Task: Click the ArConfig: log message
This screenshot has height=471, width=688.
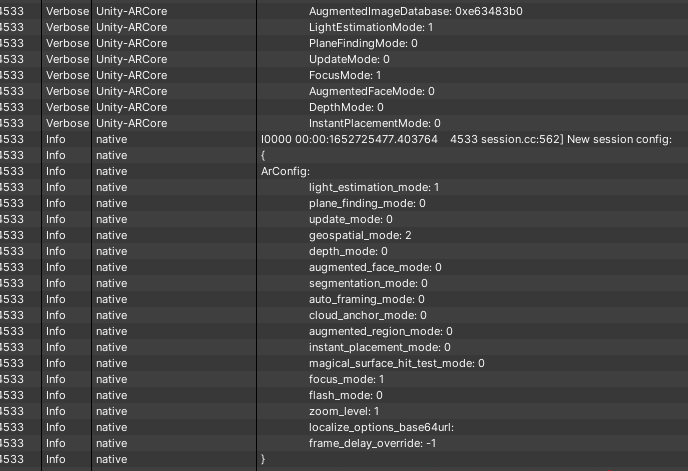Action: pos(285,172)
